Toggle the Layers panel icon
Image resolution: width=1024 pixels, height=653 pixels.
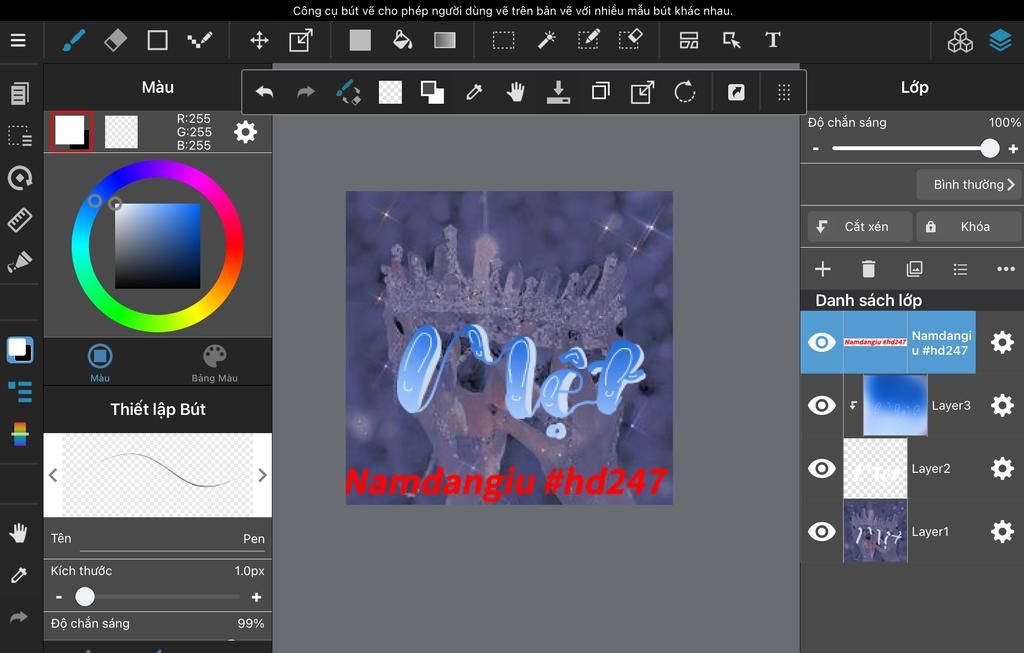pyautogui.click(x=1000, y=40)
